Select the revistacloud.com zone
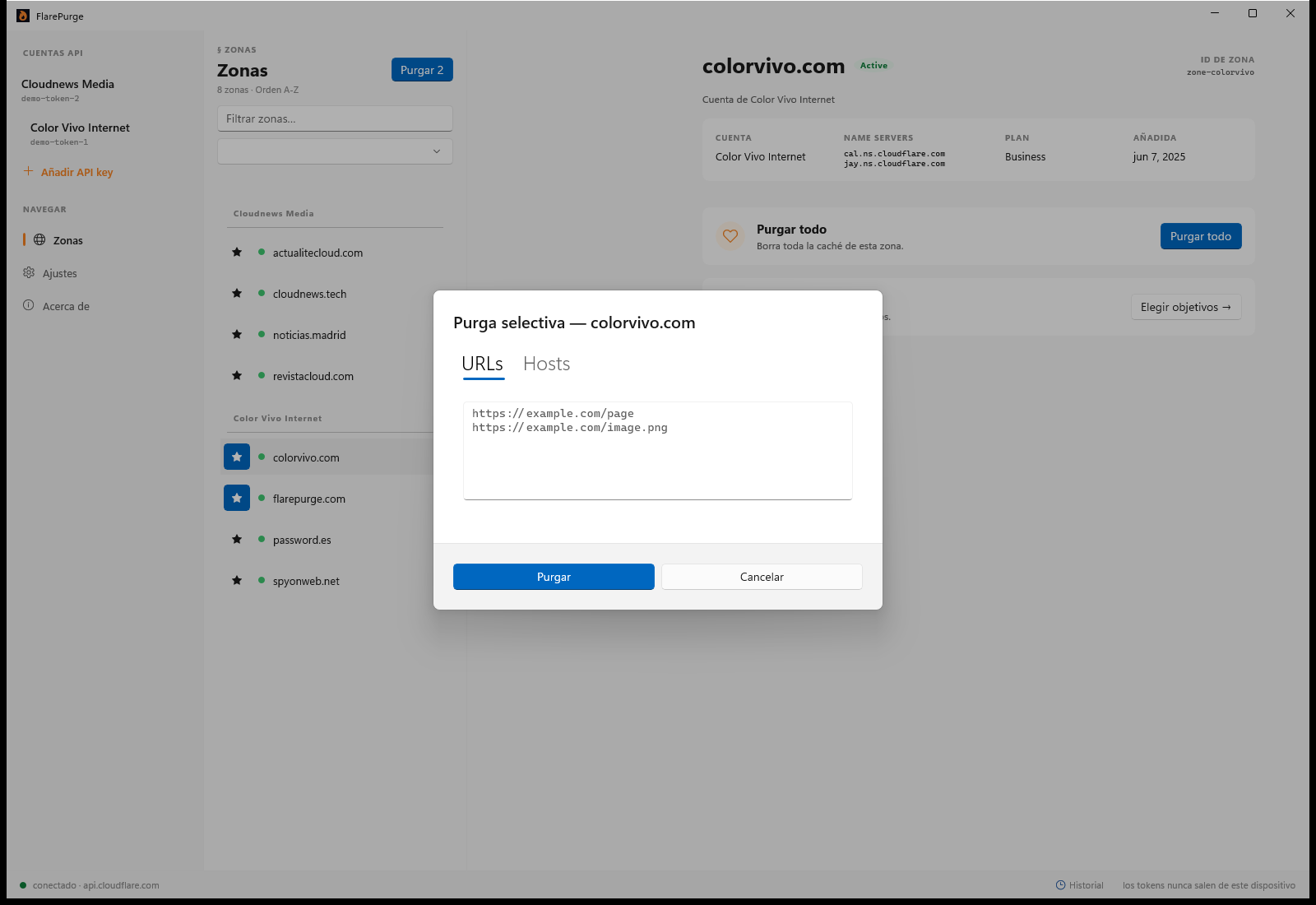This screenshot has width=1316, height=905. (x=313, y=376)
